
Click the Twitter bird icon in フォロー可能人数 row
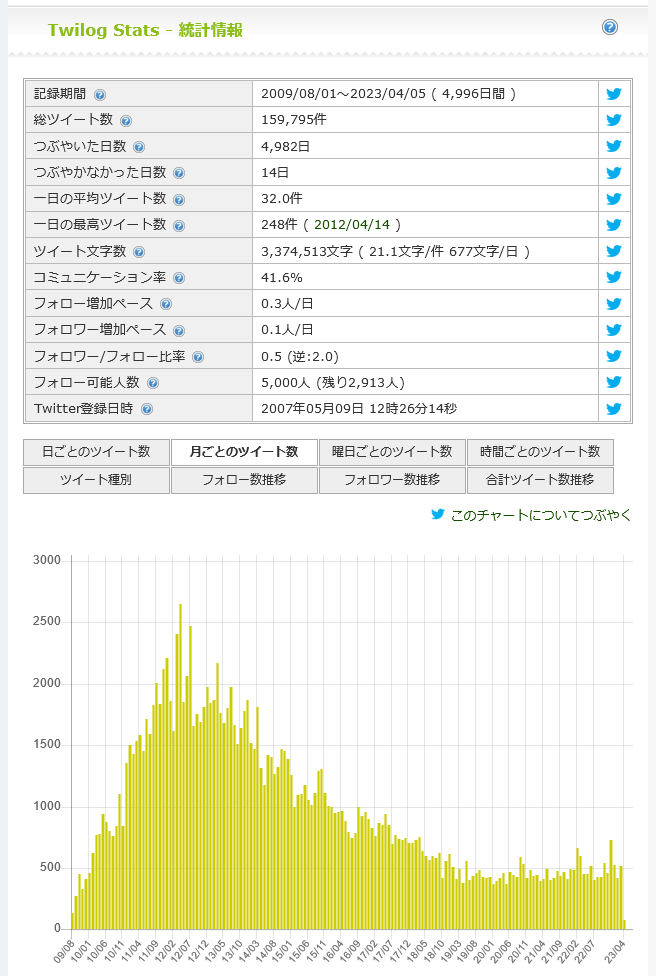[x=614, y=382]
